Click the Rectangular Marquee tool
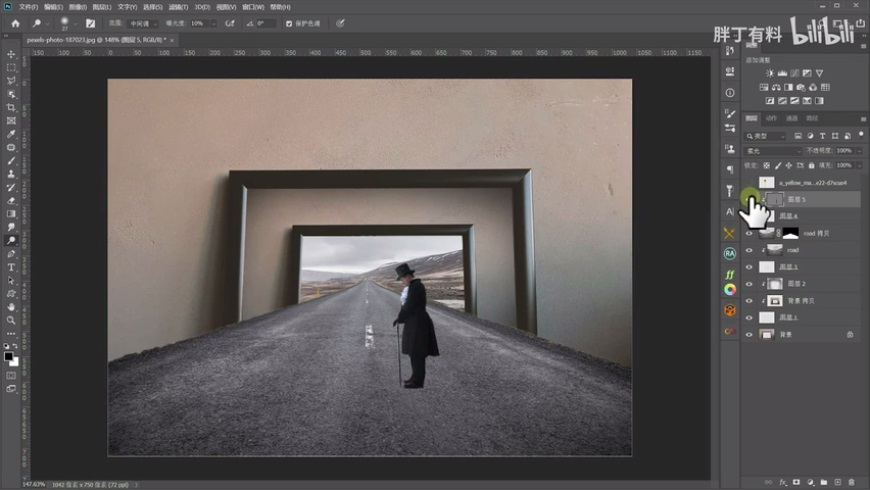This screenshot has height=490, width=870. pyautogui.click(x=12, y=67)
